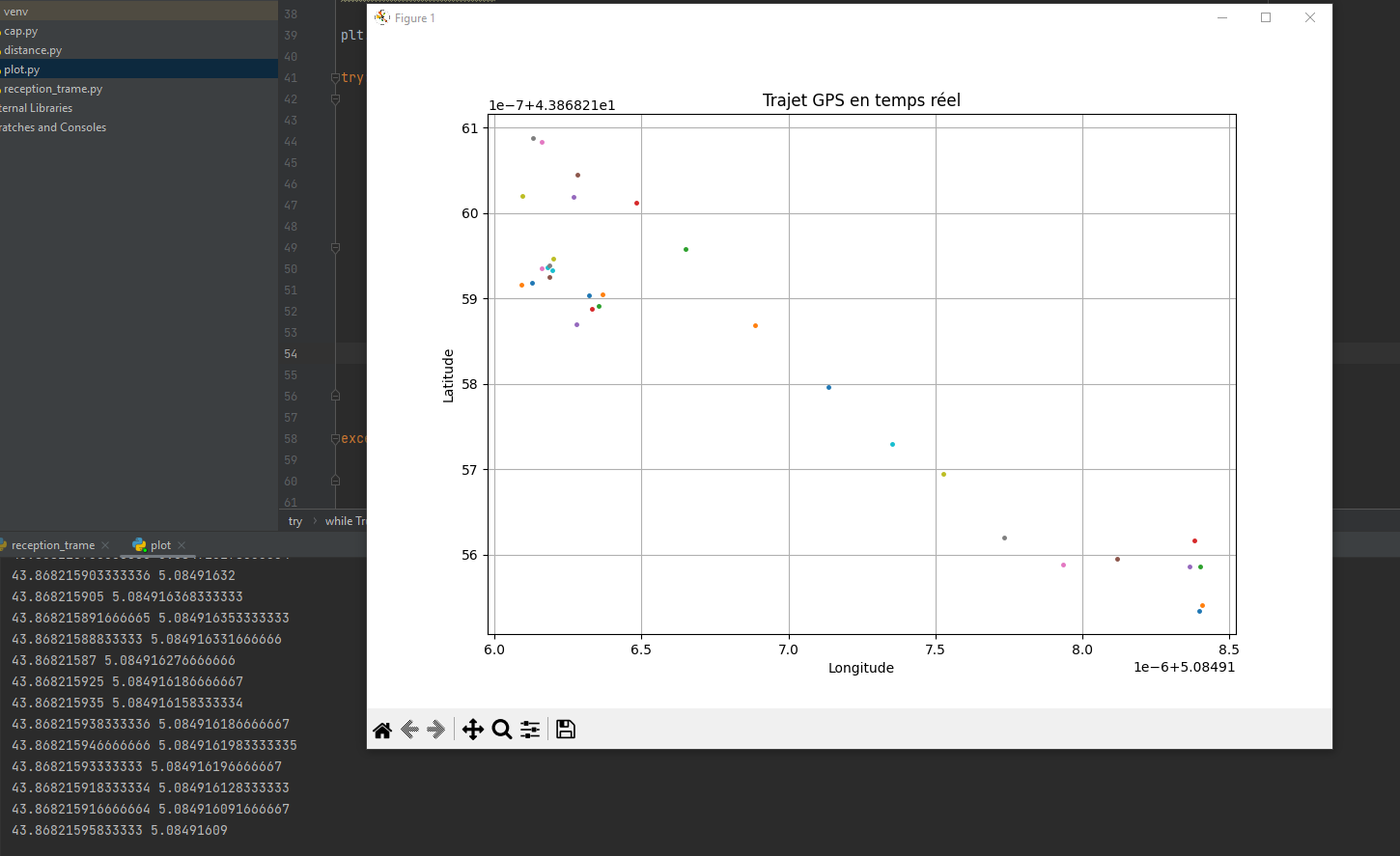
Task: Click the 'try' breadcrumb below the editor
Action: click(295, 521)
